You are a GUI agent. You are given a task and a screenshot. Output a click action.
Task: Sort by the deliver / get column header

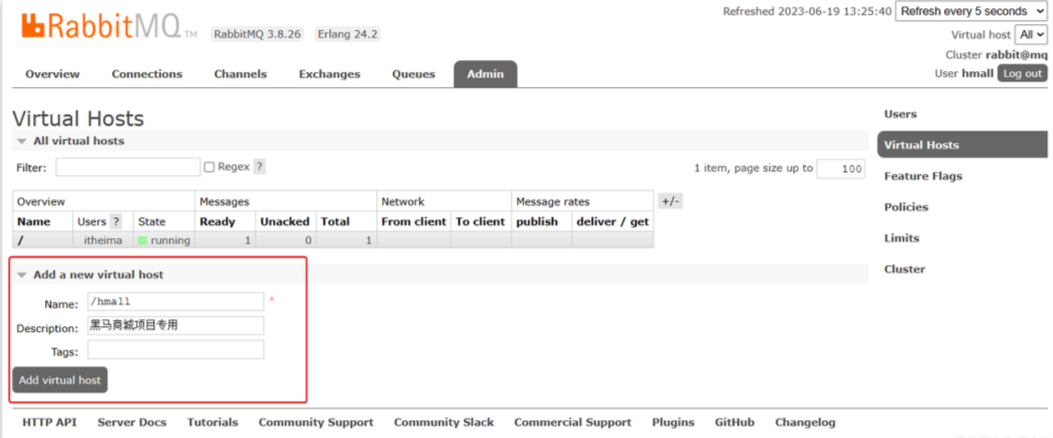(613, 222)
